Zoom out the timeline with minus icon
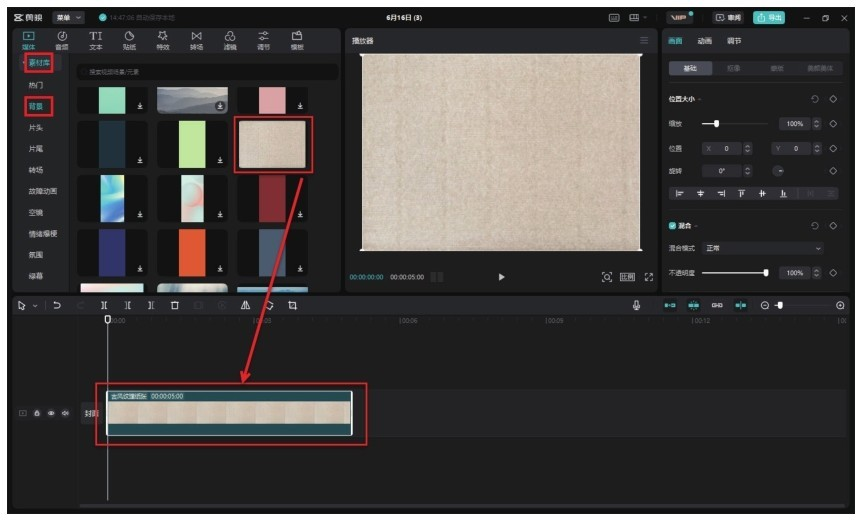This screenshot has height=520, width=861. tap(764, 305)
